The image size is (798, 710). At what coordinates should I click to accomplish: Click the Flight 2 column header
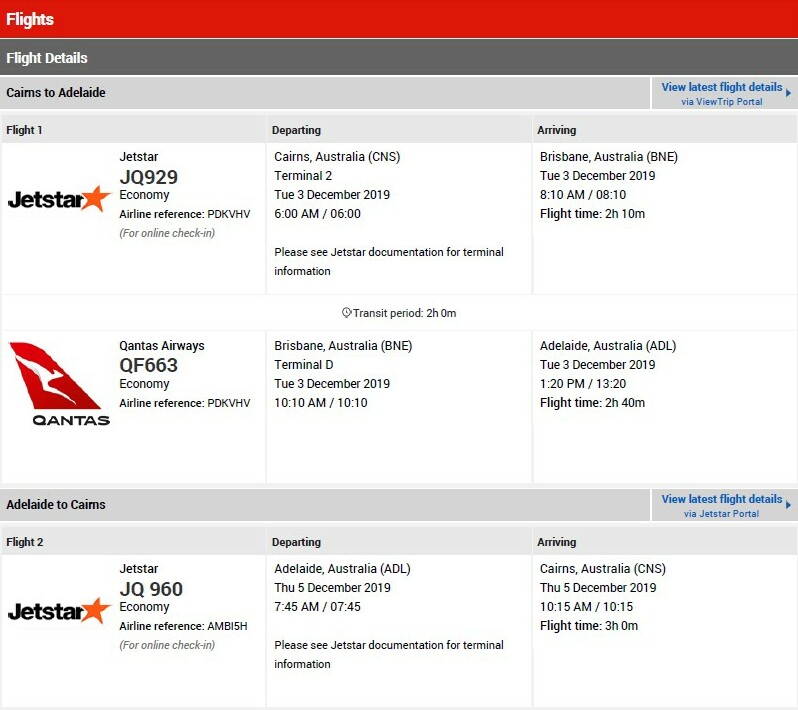pyautogui.click(x=25, y=542)
